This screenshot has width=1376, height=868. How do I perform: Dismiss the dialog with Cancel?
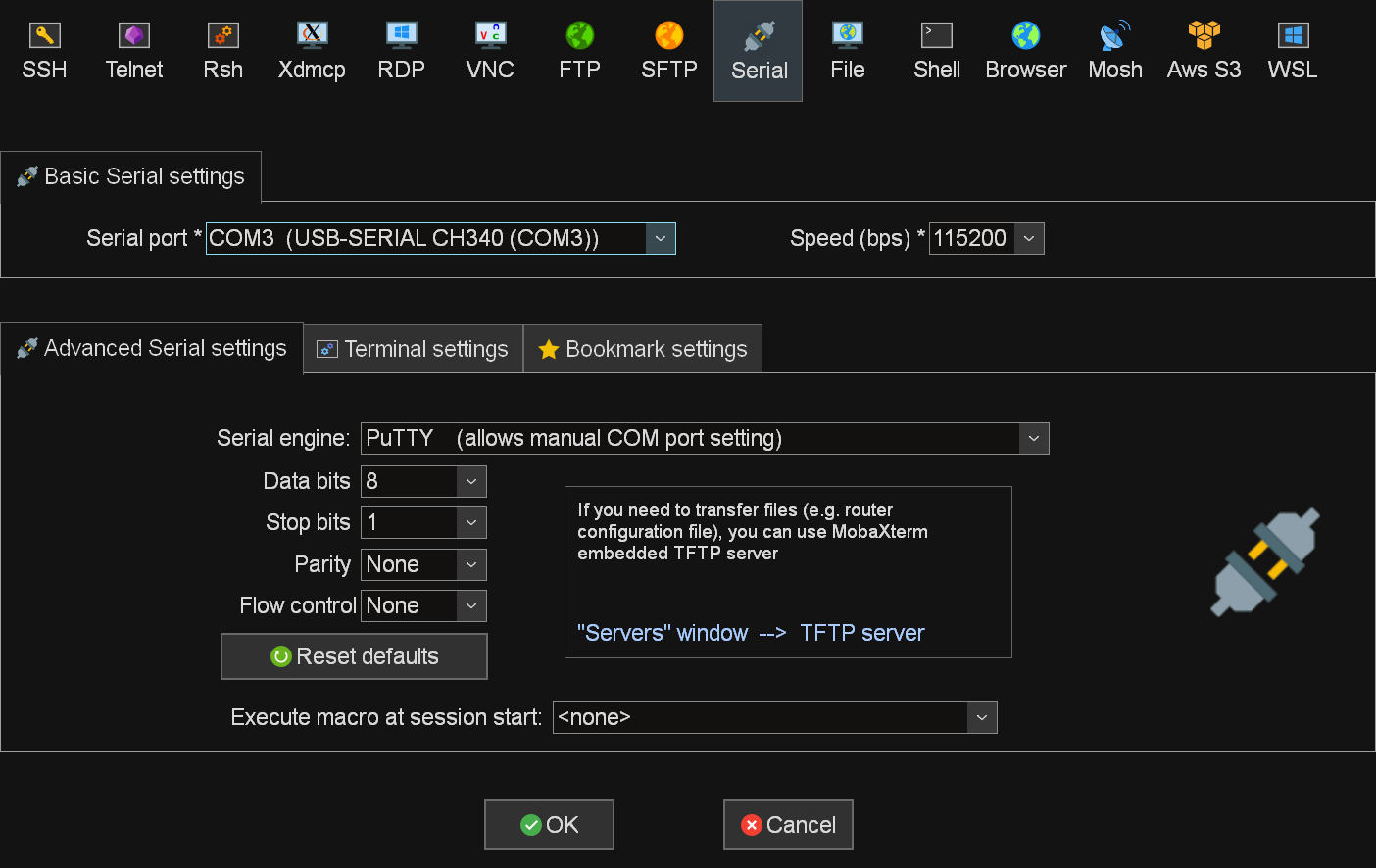(788, 825)
